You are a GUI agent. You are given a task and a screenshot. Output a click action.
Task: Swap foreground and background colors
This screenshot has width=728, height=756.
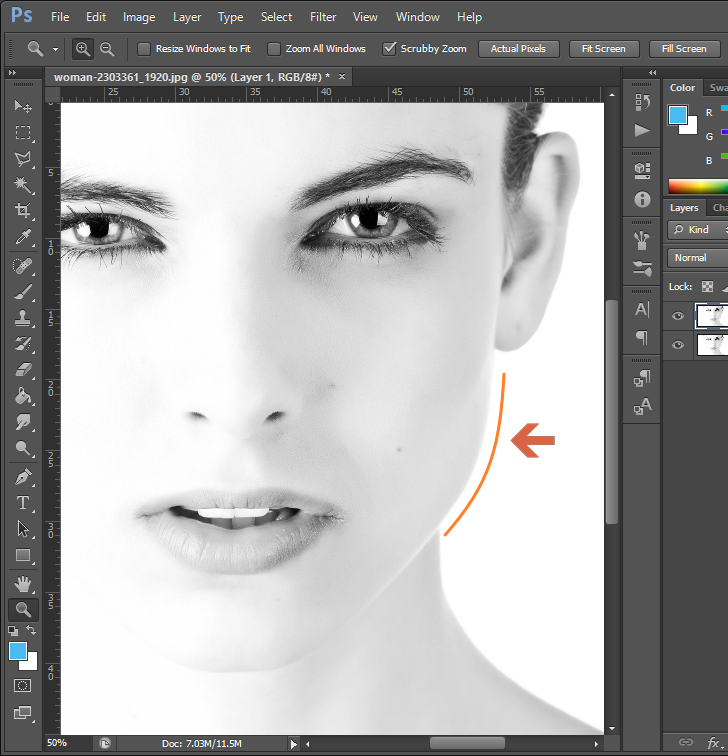point(31,630)
